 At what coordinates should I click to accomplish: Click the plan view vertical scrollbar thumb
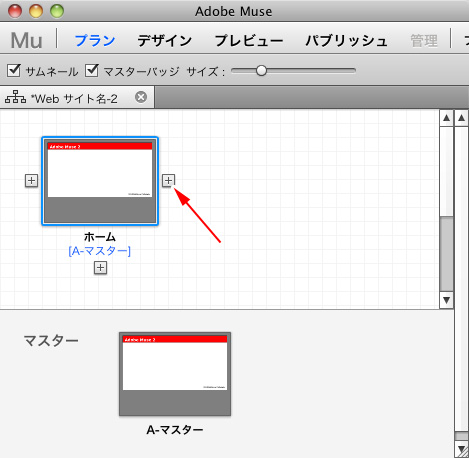tap(446, 254)
